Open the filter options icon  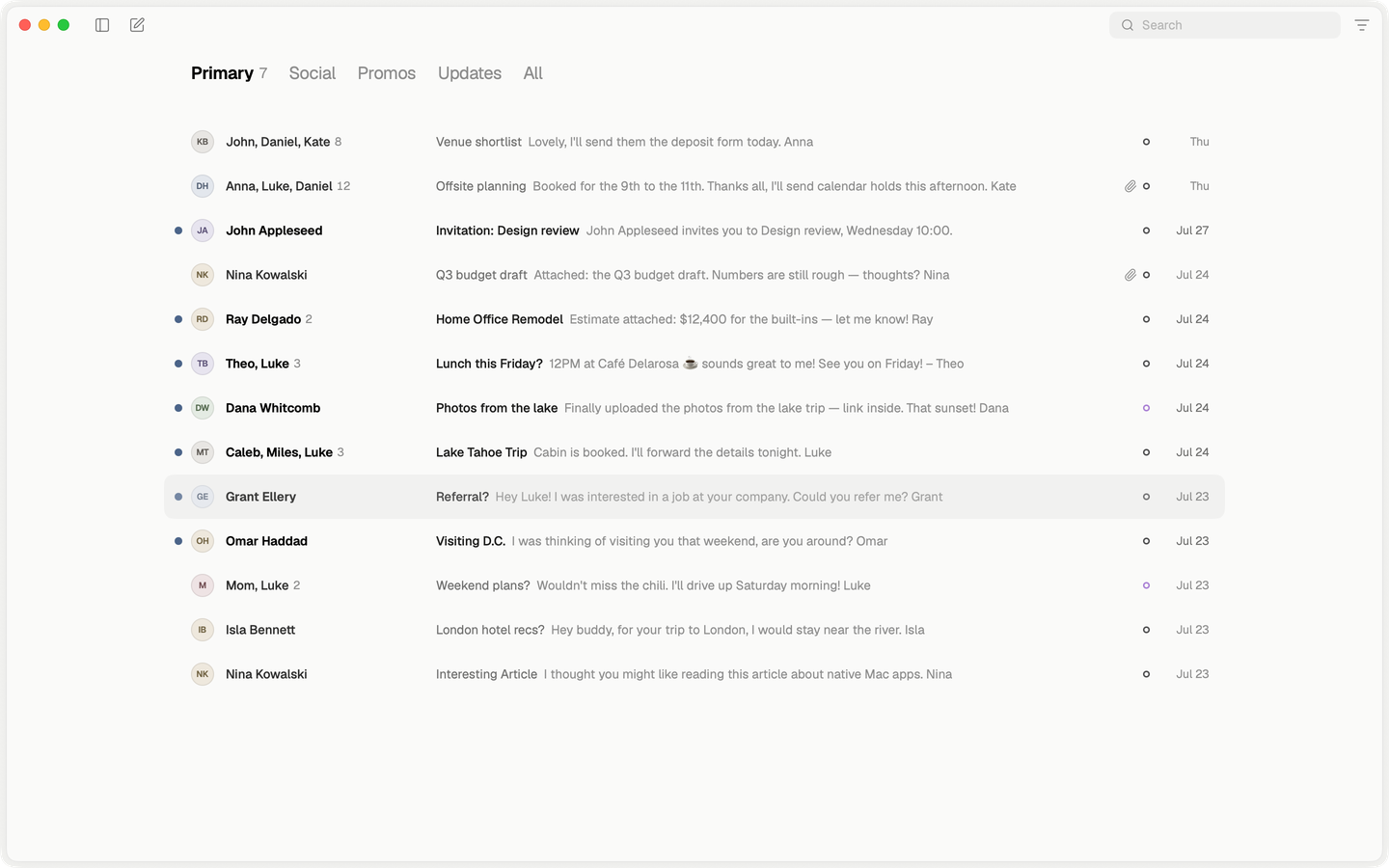pos(1362,25)
